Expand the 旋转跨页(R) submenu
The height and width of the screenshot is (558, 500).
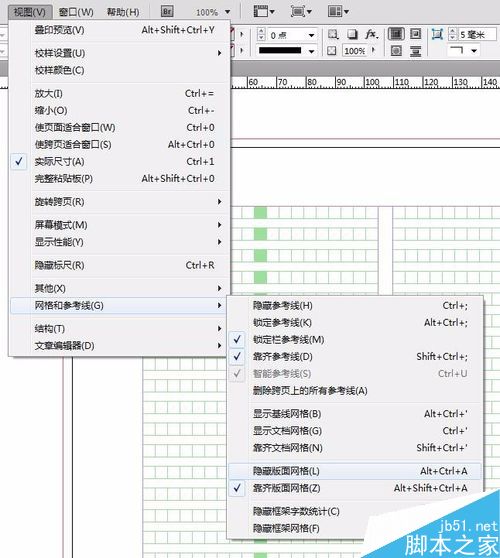click(120, 202)
